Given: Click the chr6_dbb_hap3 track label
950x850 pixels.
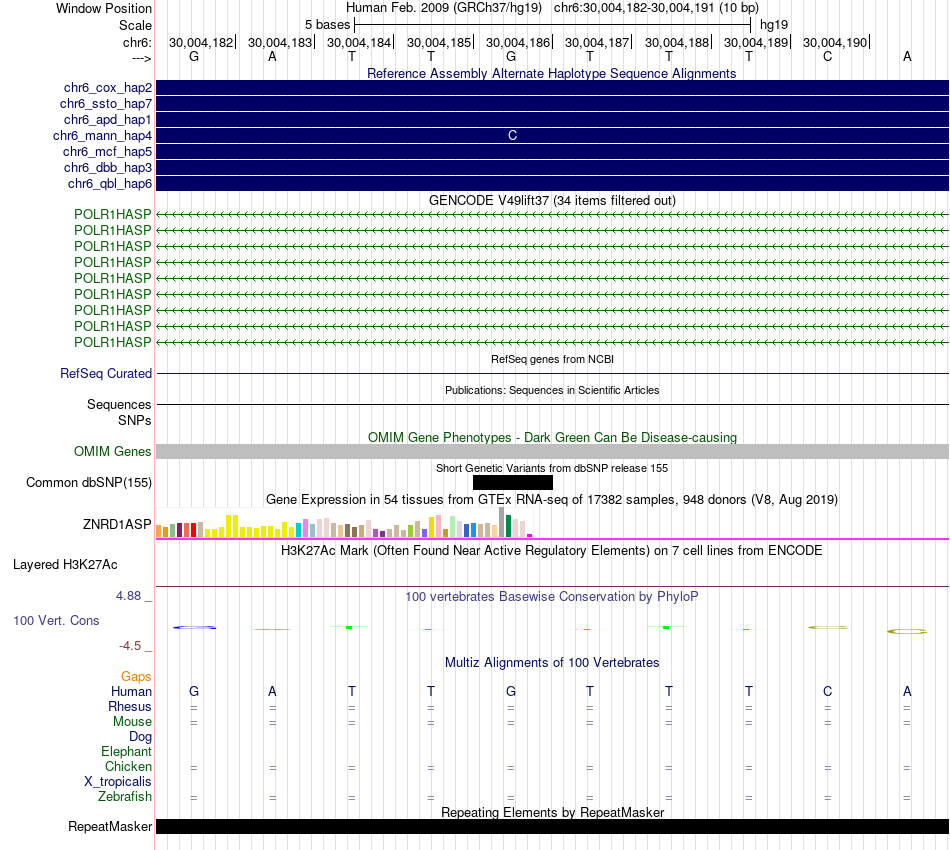Looking at the screenshot, I should 108,167.
